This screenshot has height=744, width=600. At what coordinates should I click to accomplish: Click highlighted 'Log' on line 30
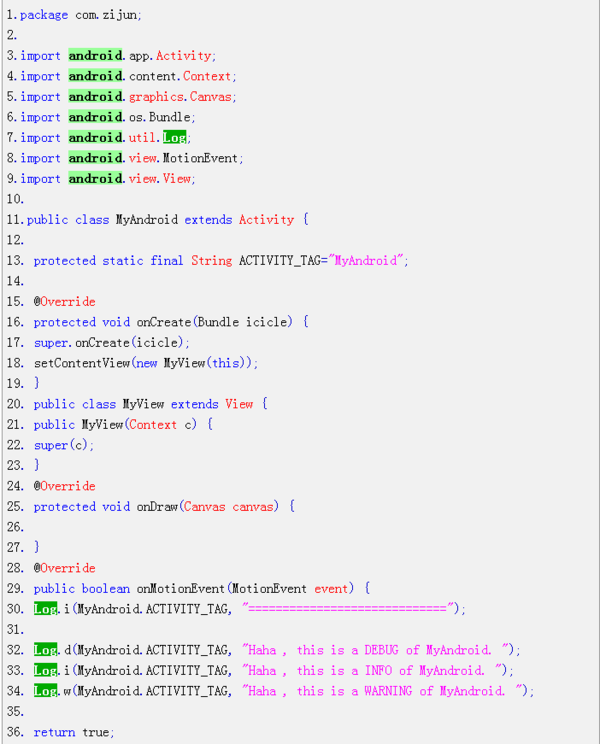tap(46, 609)
